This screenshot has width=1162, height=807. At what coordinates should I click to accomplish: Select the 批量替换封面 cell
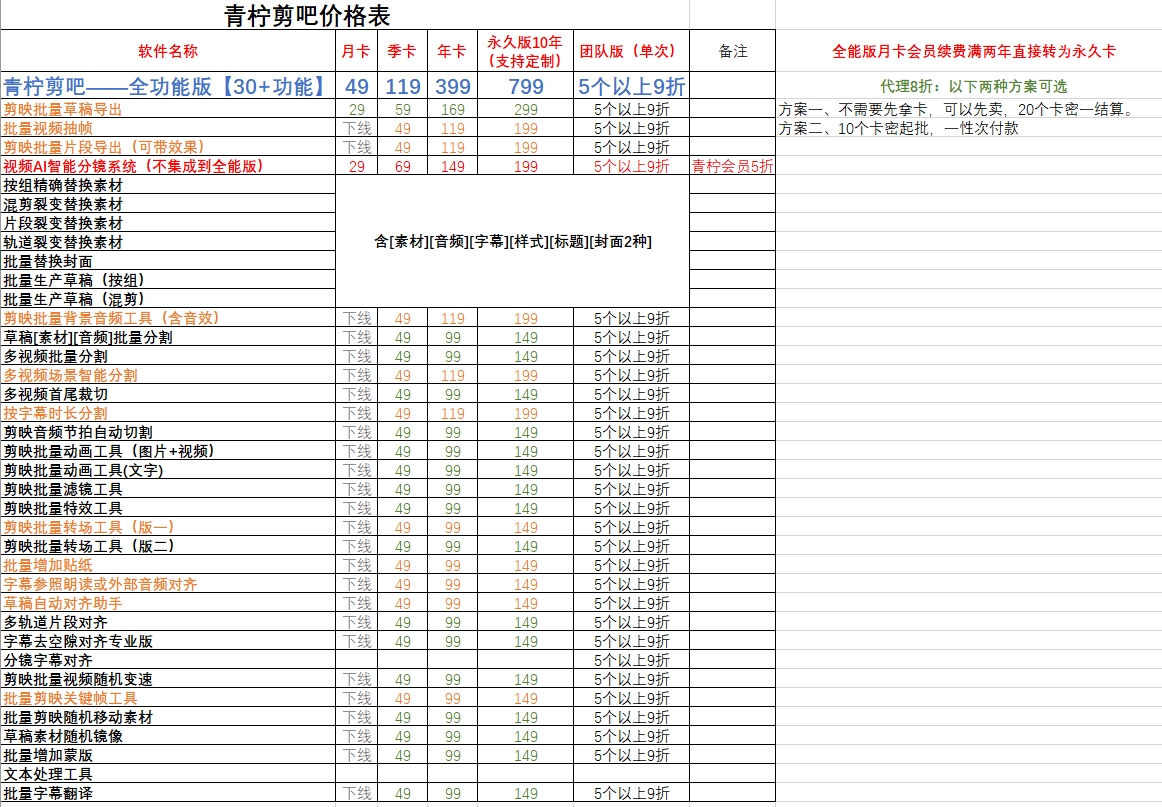(x=168, y=262)
